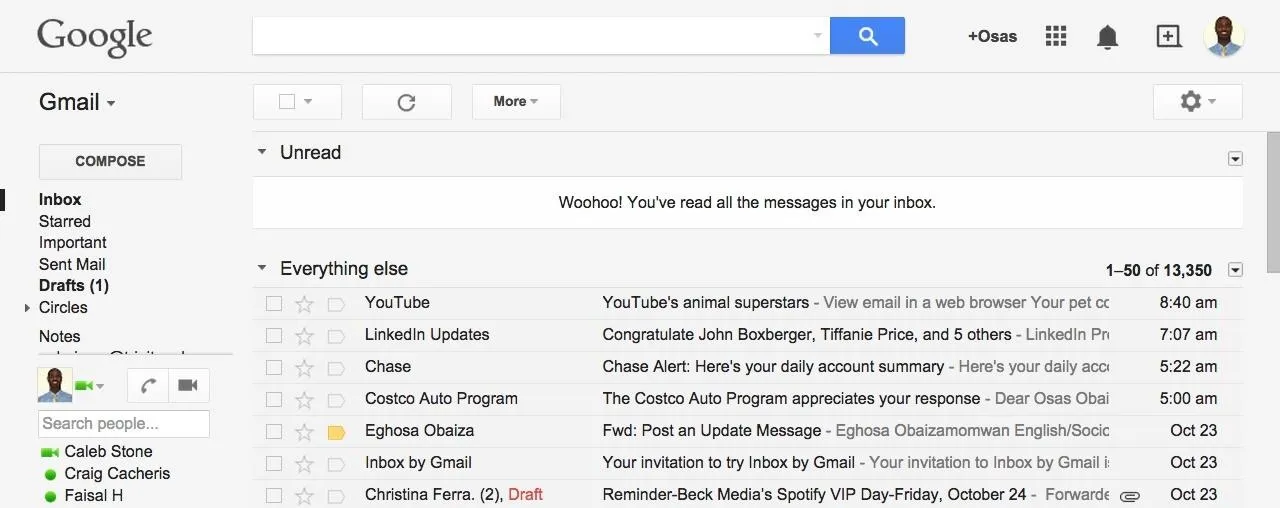Screen dimensions: 1280x508
Task: Mark Chase email as important
Action: coord(336,367)
